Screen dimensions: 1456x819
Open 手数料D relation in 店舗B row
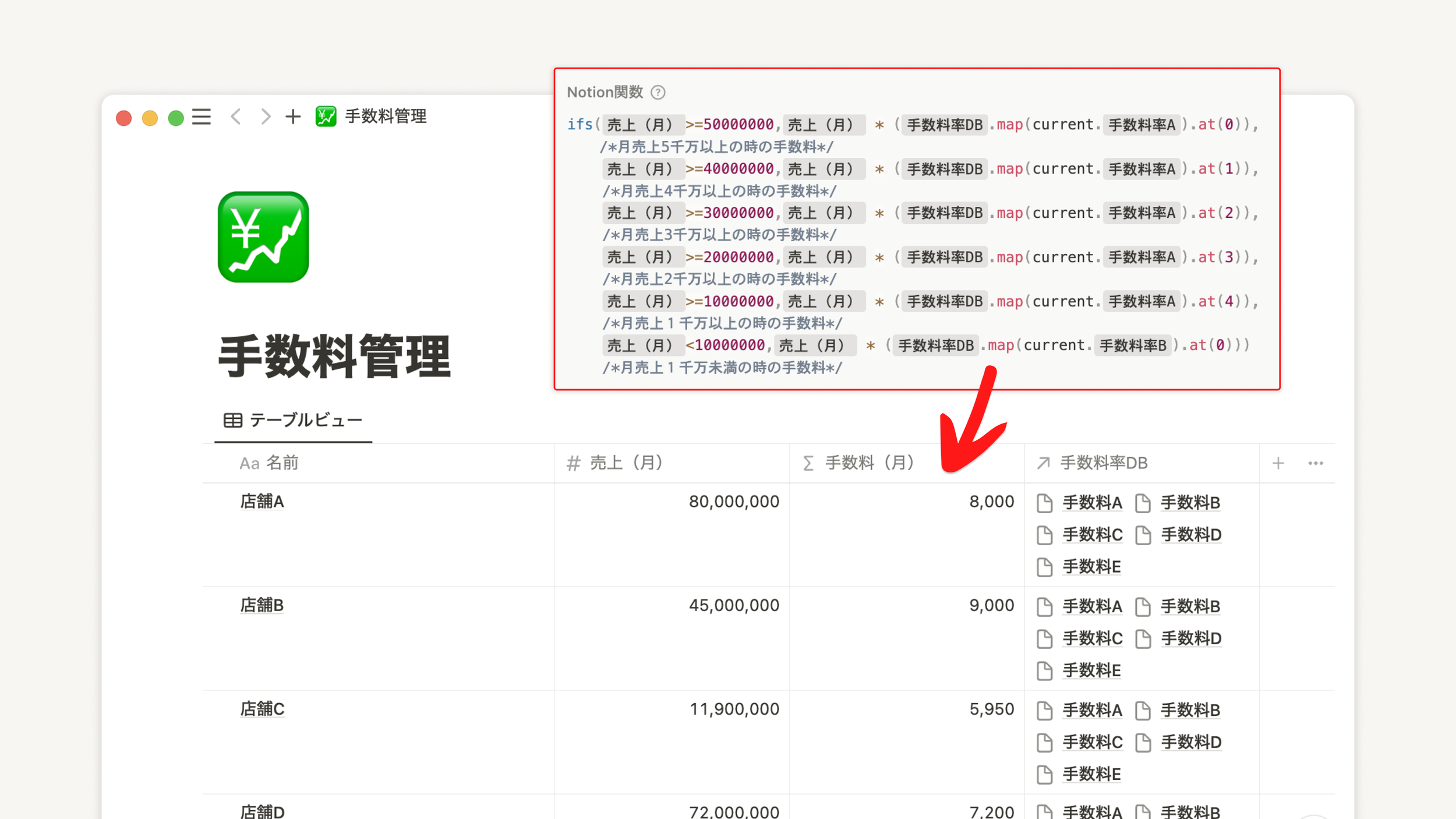click(x=1190, y=638)
